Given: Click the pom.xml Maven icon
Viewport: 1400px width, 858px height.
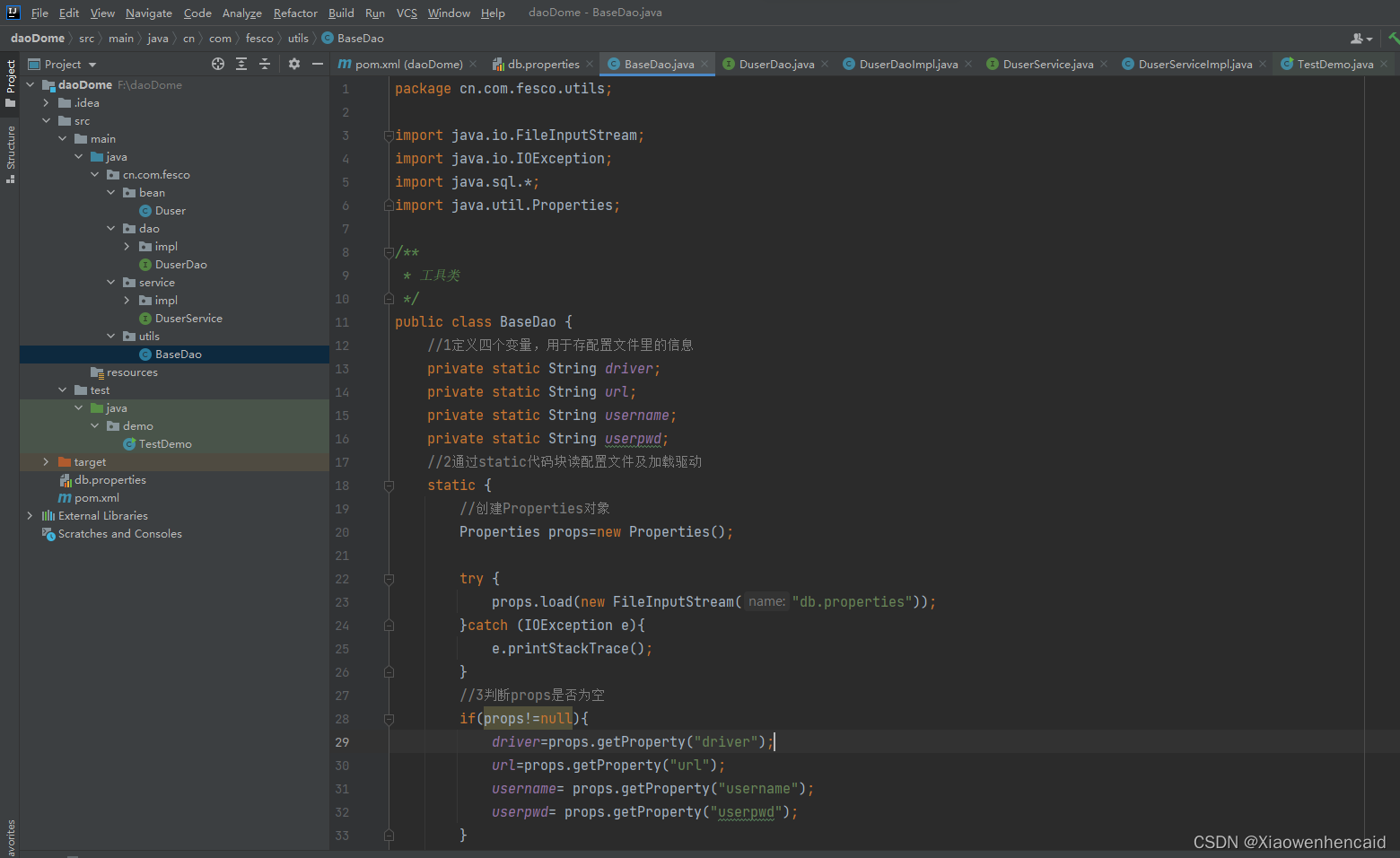Looking at the screenshot, I should pyautogui.click(x=66, y=497).
